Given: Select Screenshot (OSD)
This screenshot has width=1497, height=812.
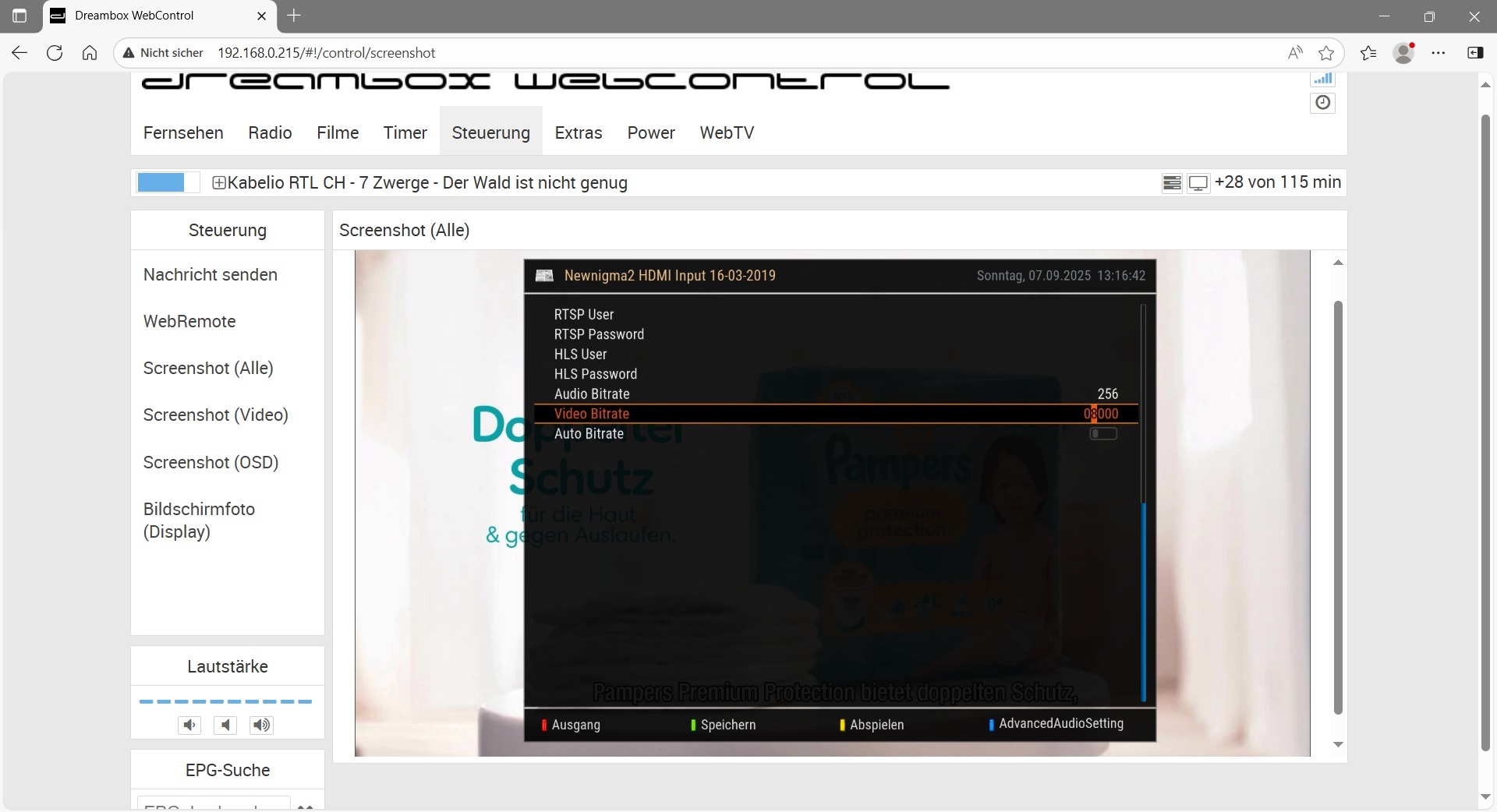Looking at the screenshot, I should point(211,462).
